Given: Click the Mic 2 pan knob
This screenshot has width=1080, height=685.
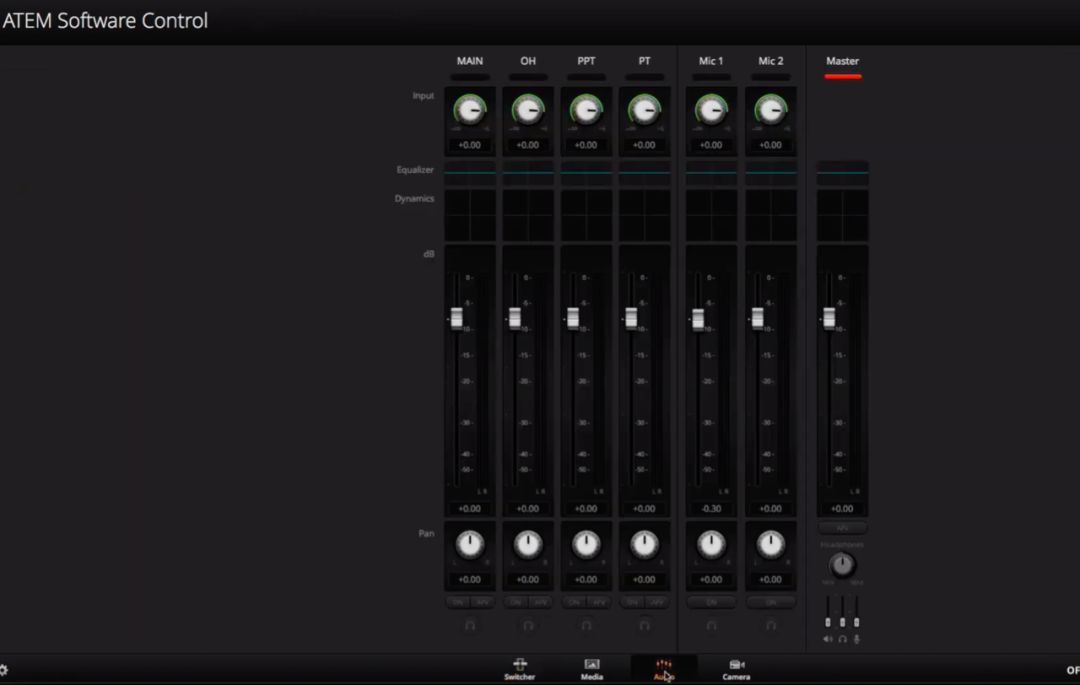Looking at the screenshot, I should pos(771,544).
